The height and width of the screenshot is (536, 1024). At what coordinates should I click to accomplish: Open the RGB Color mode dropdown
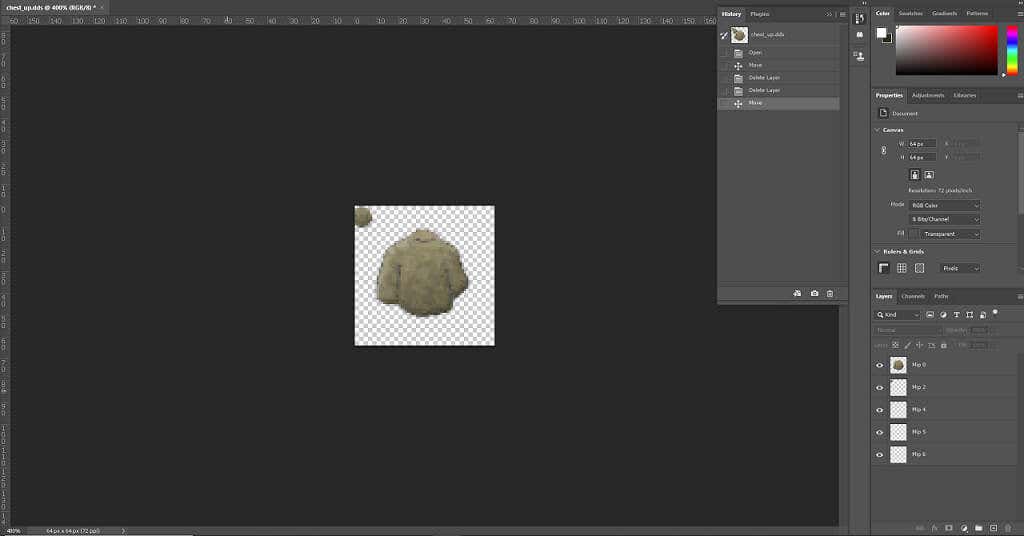pos(944,205)
